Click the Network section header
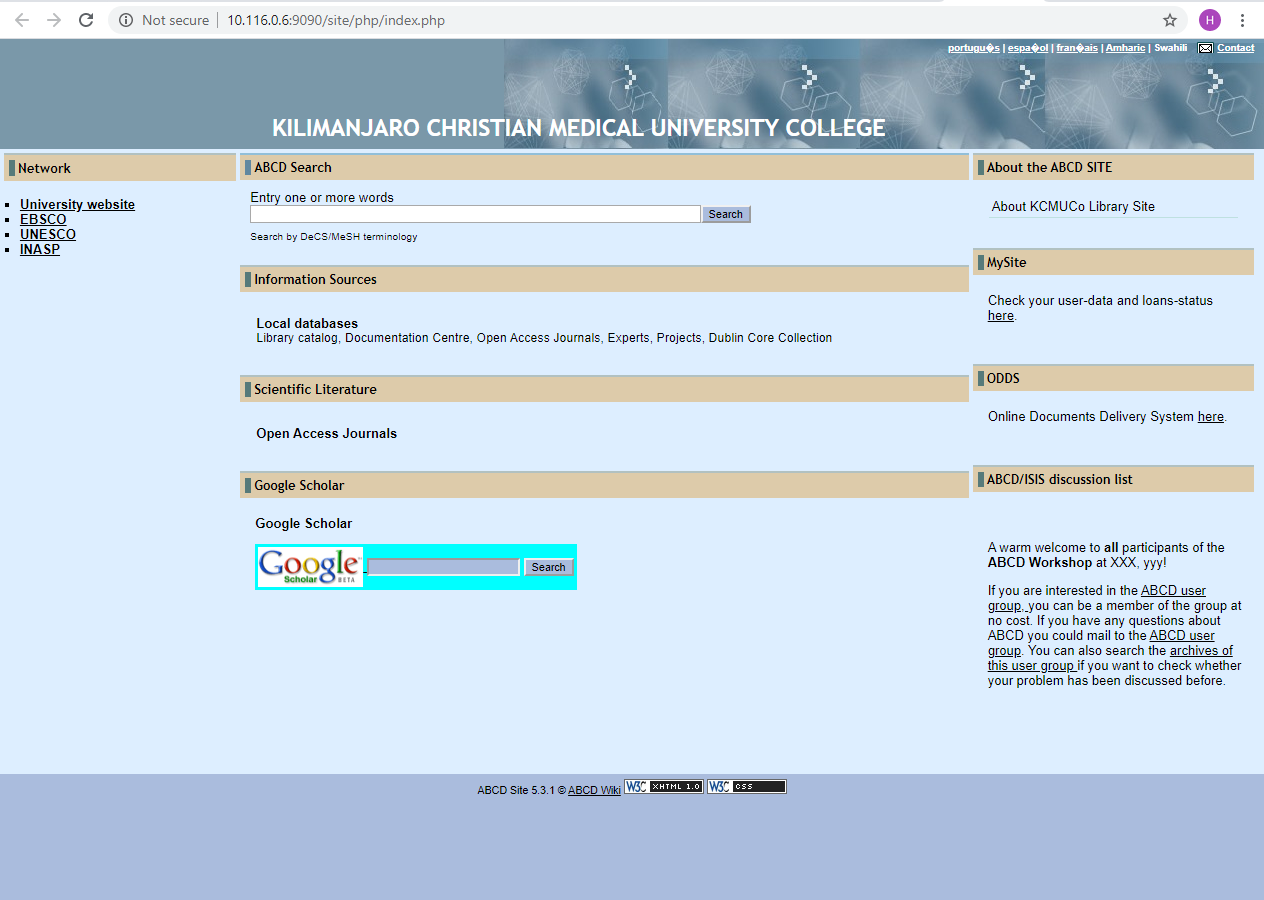The width and height of the screenshot is (1264, 900). tap(120, 168)
